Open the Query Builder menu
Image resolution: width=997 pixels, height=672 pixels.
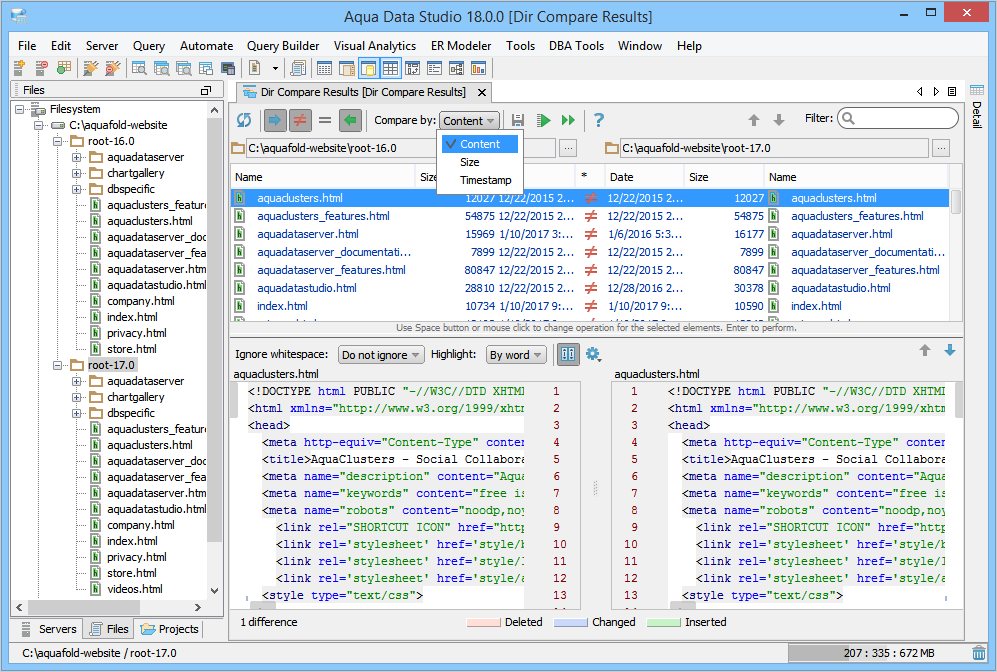coord(283,46)
